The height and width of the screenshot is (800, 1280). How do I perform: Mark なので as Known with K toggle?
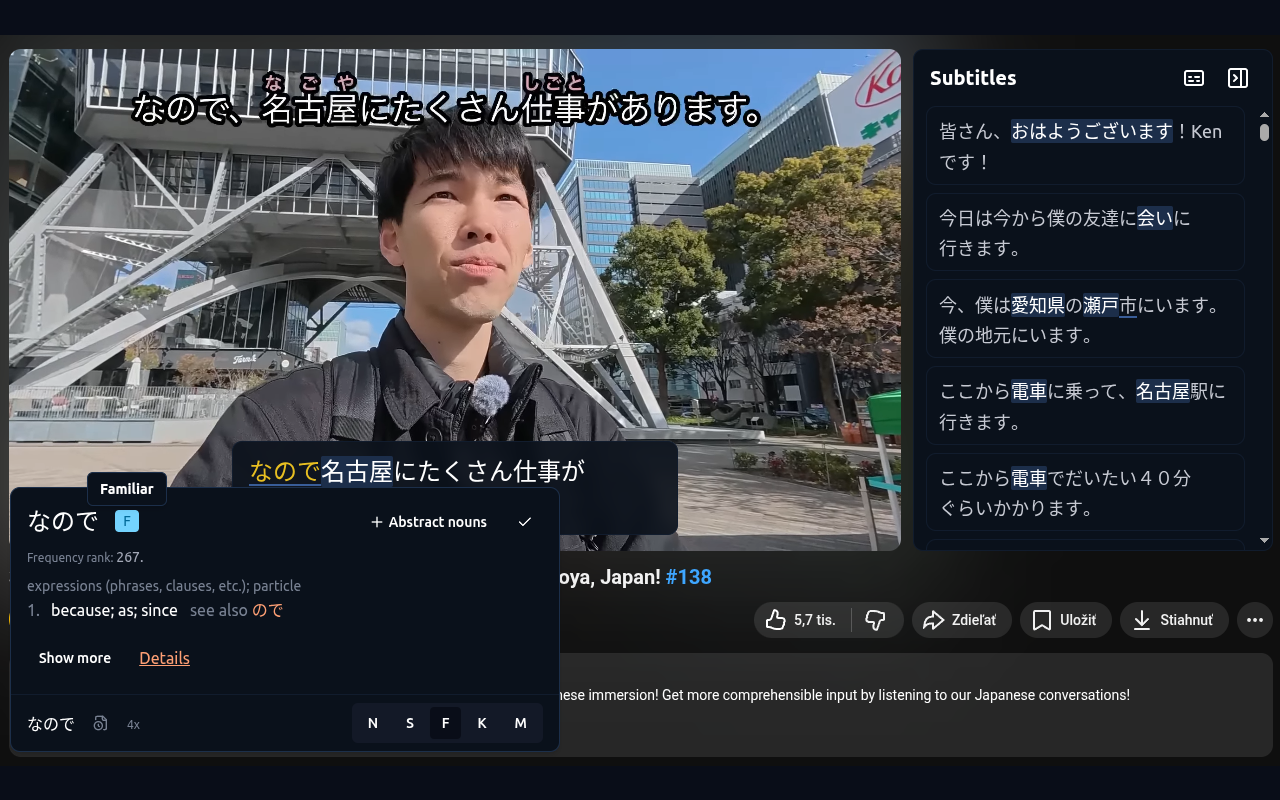pyautogui.click(x=482, y=722)
